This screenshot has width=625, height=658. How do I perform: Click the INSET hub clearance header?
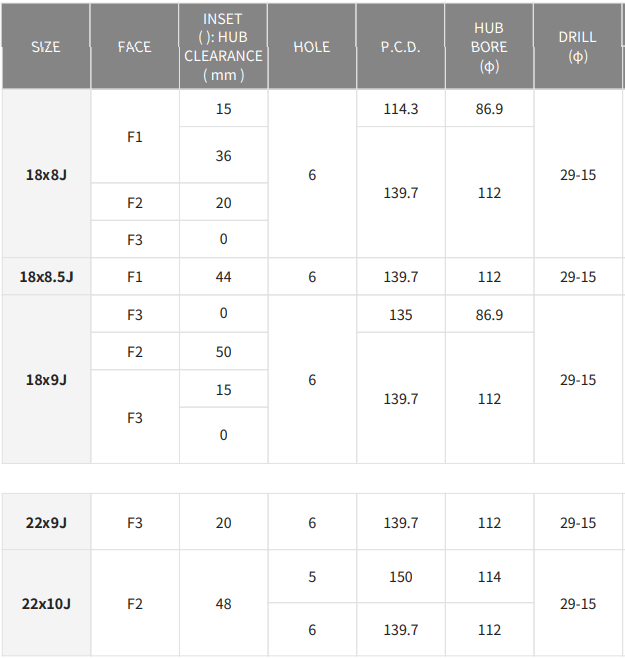pos(223,47)
